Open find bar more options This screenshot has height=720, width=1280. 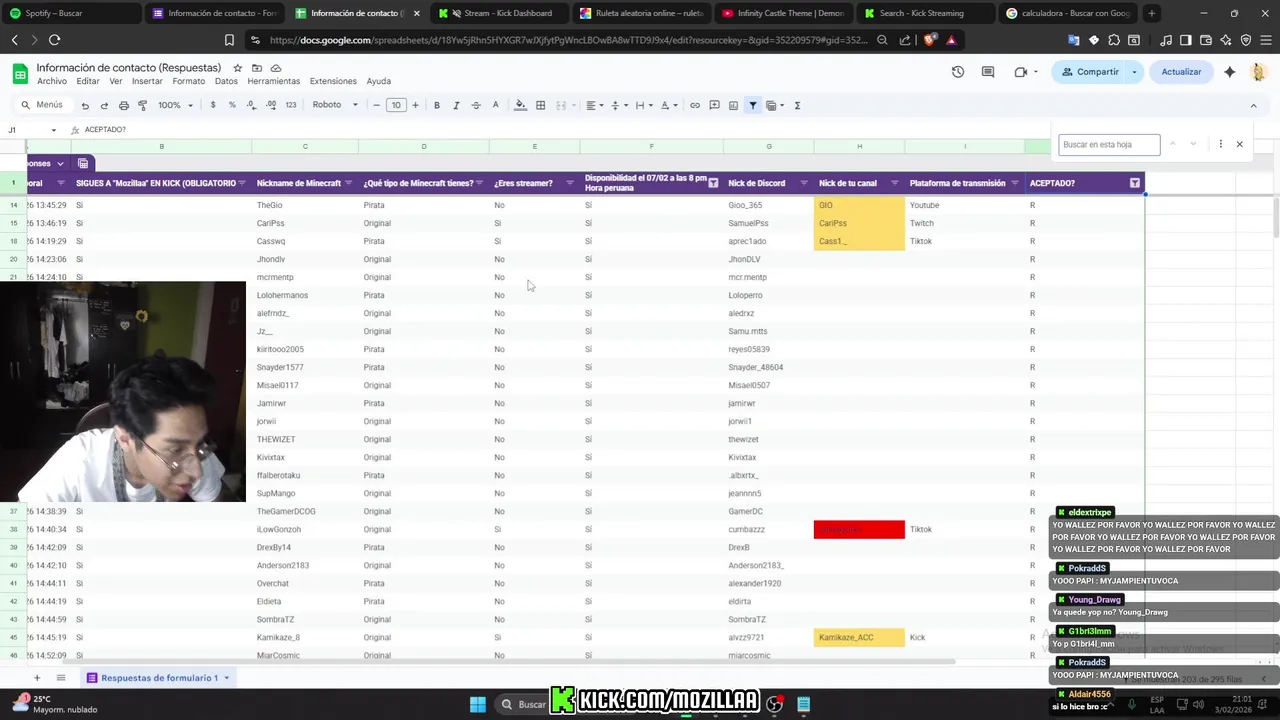(x=1220, y=144)
